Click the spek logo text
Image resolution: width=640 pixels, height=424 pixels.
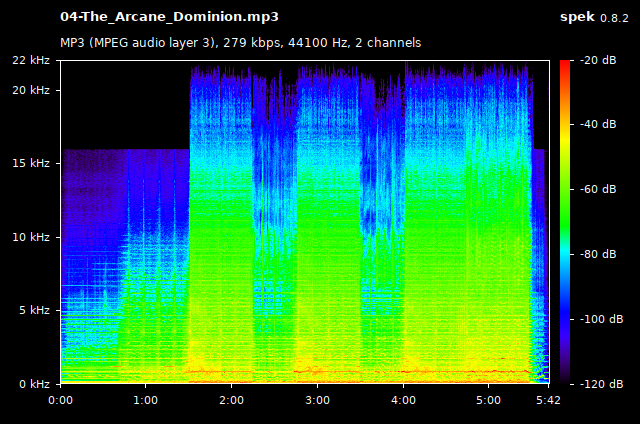[x=575, y=17]
